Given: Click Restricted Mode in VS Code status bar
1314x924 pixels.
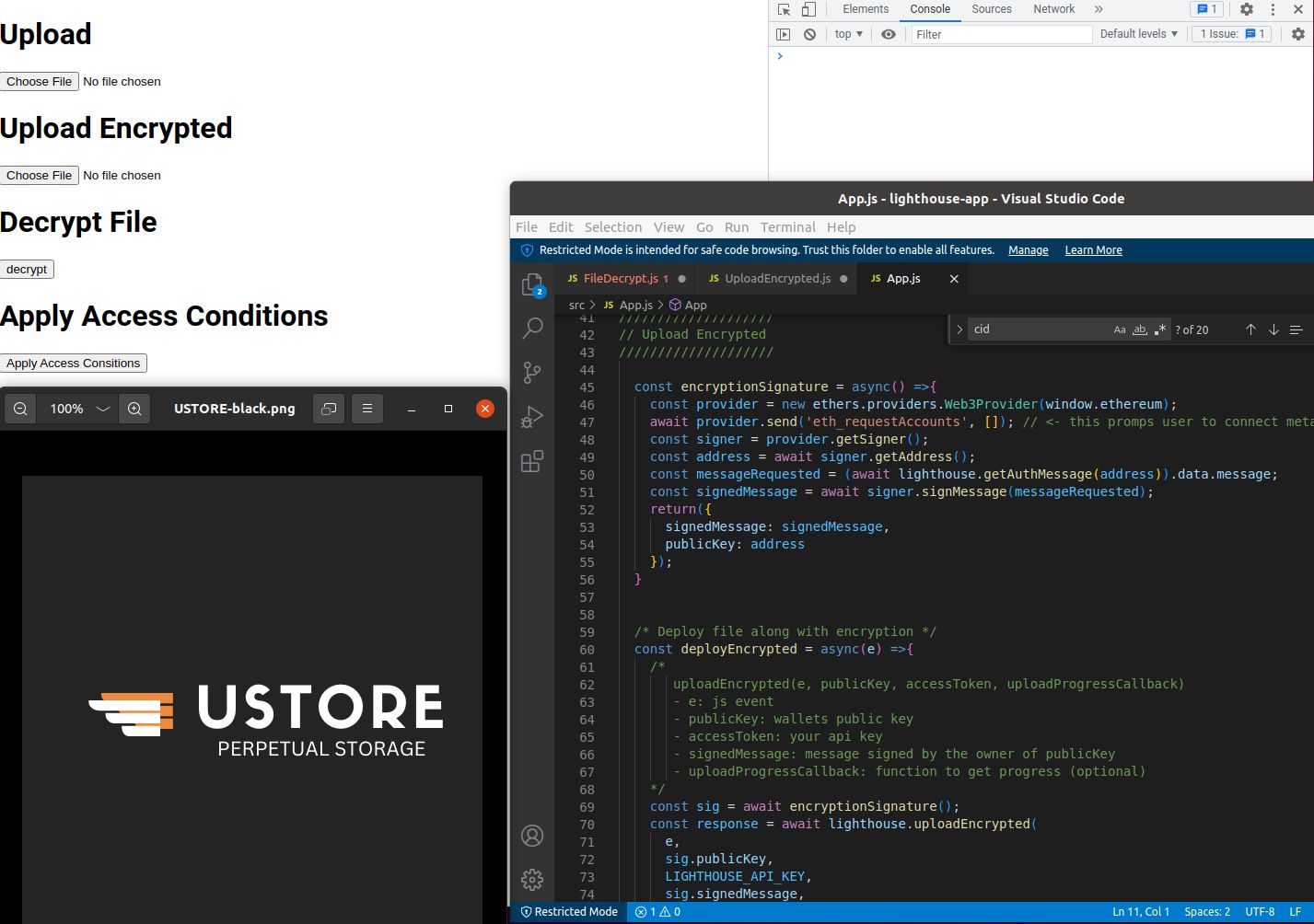Looking at the screenshot, I should point(569,912).
